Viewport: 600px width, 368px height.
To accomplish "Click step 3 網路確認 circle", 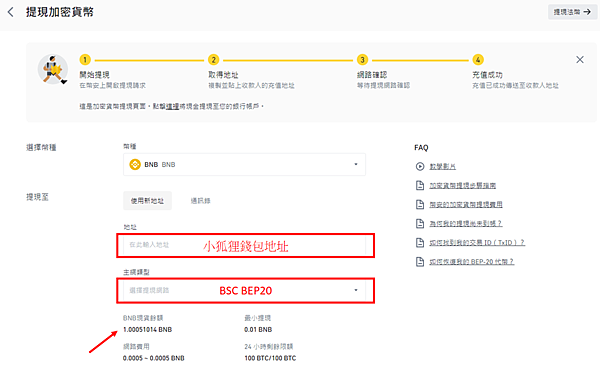I will 362,60.
